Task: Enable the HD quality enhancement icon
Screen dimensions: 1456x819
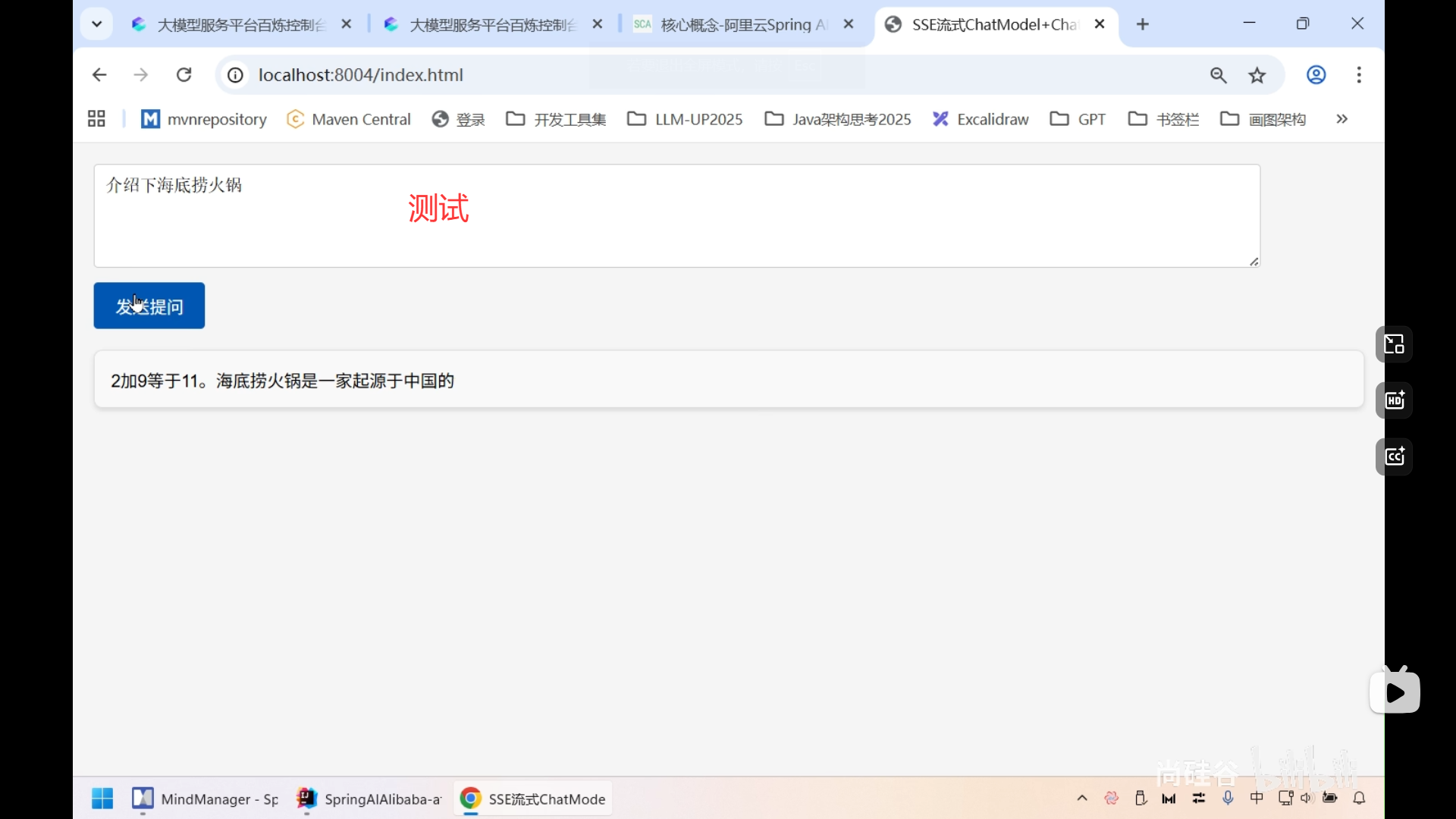Action: tap(1394, 400)
